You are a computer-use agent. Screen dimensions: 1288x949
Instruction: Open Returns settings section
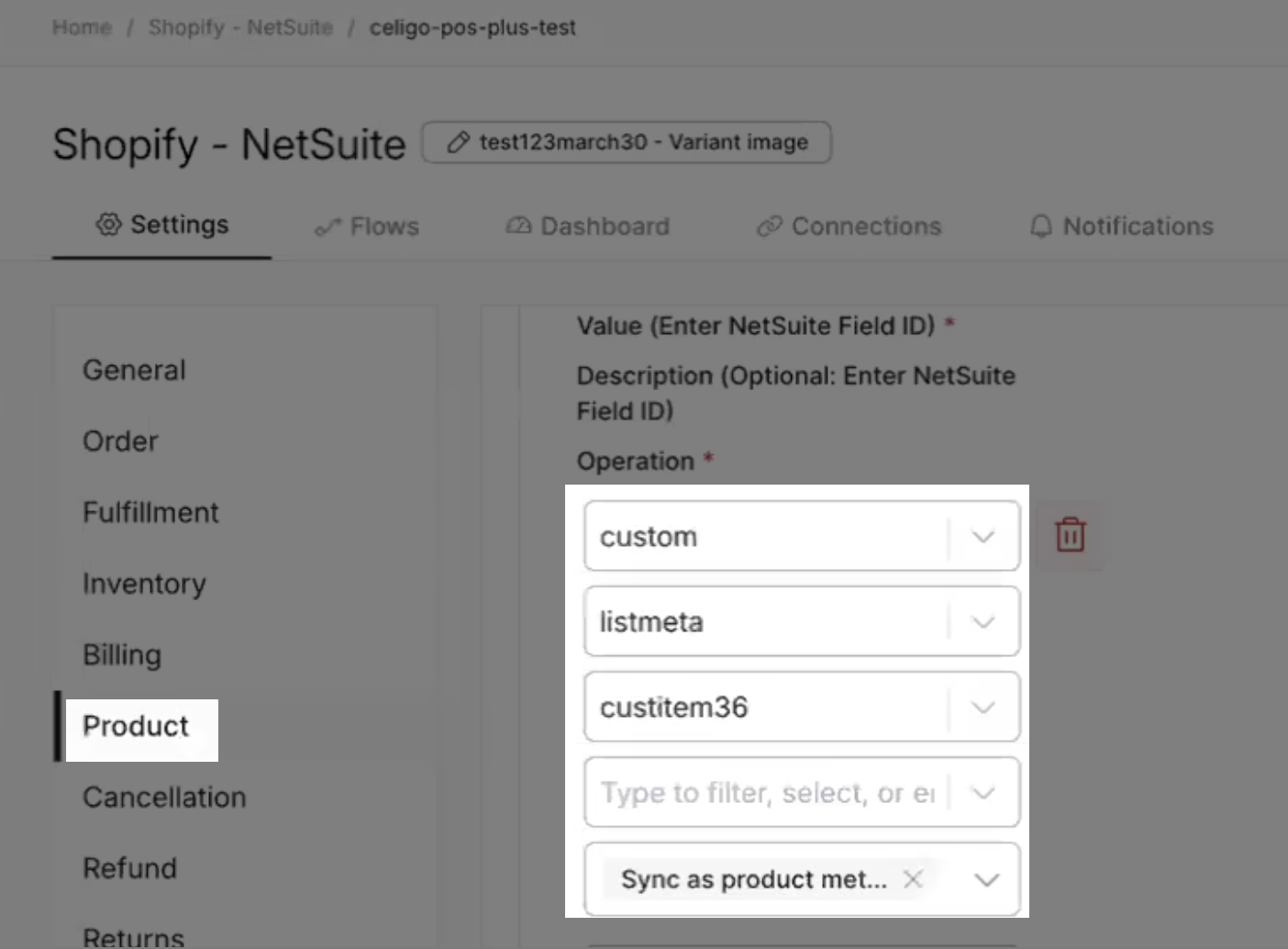(x=133, y=937)
